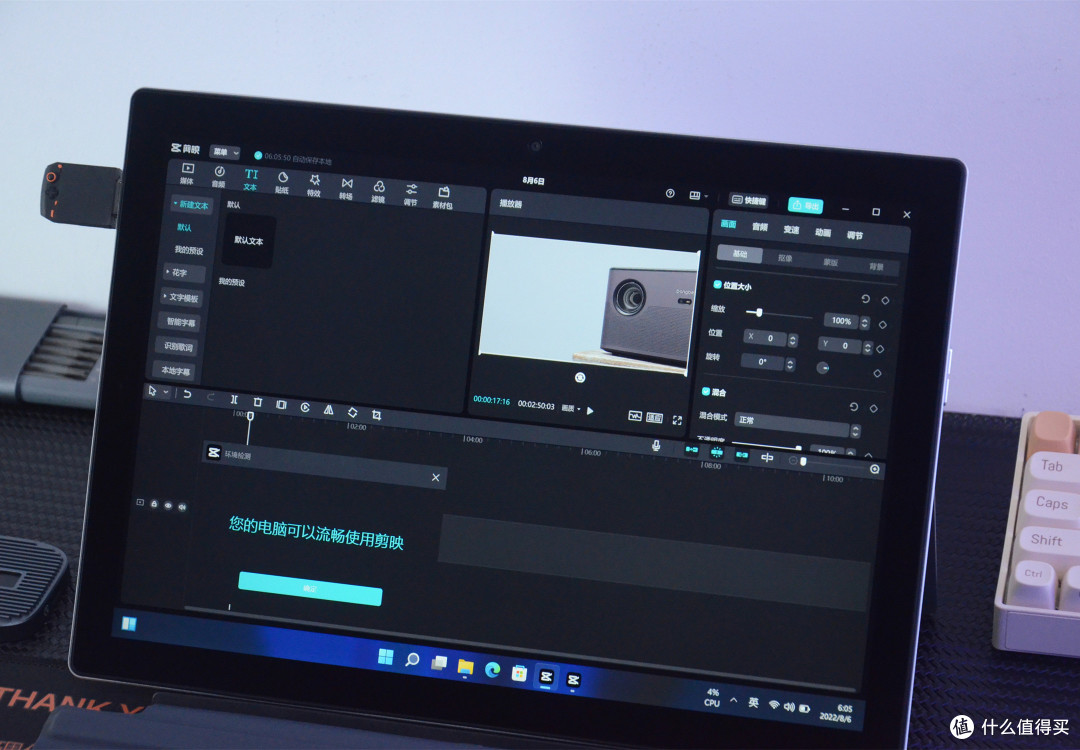Uncheck the 混合 checkbox
1080x750 pixels.
point(705,391)
